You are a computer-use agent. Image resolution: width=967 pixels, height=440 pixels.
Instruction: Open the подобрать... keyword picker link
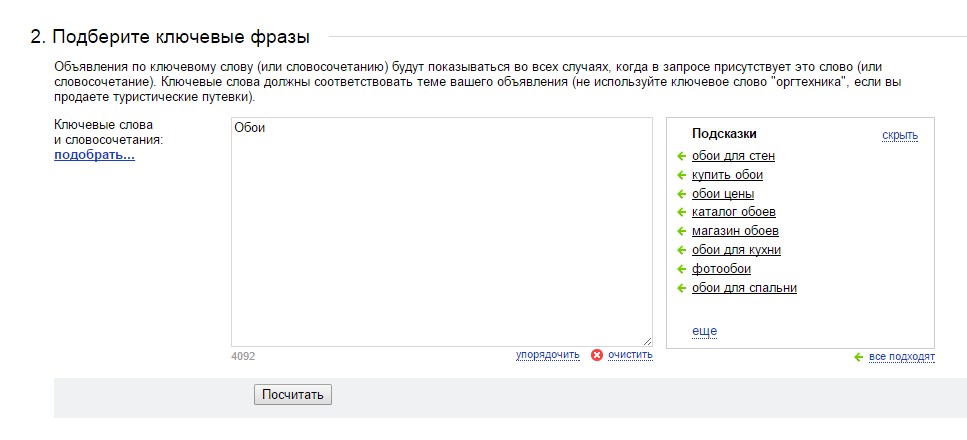point(94,155)
